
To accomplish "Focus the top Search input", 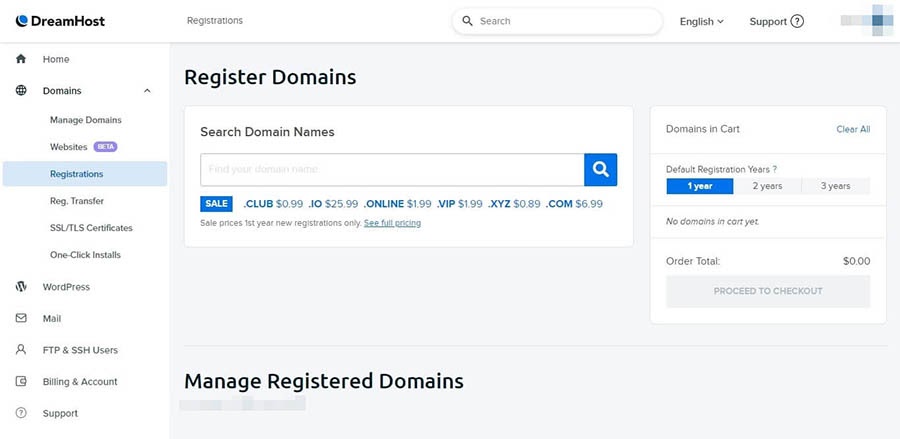I will (x=557, y=21).
